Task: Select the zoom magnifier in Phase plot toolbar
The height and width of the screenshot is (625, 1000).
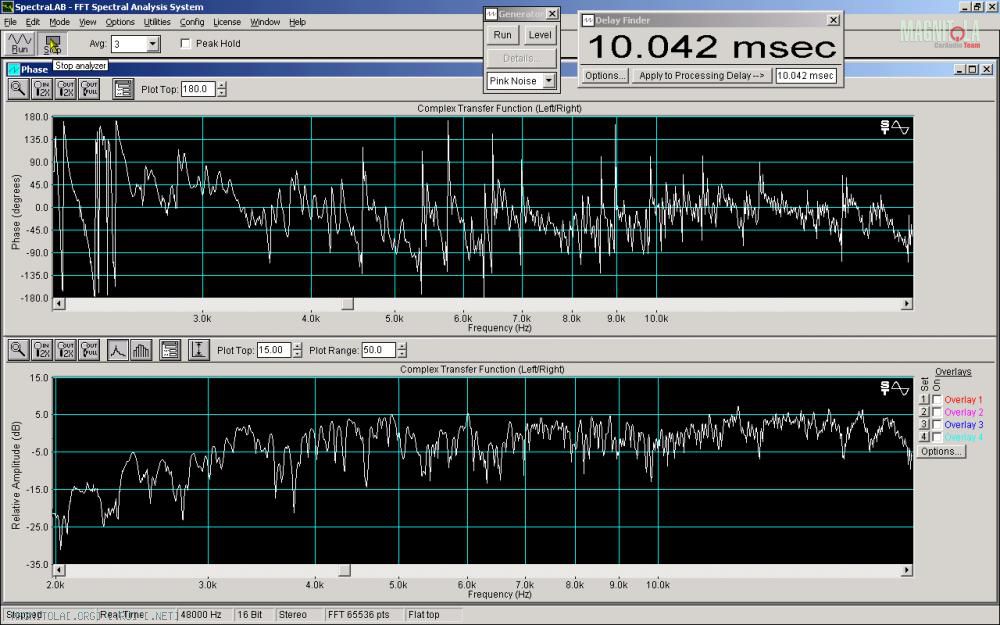Action: coord(18,89)
